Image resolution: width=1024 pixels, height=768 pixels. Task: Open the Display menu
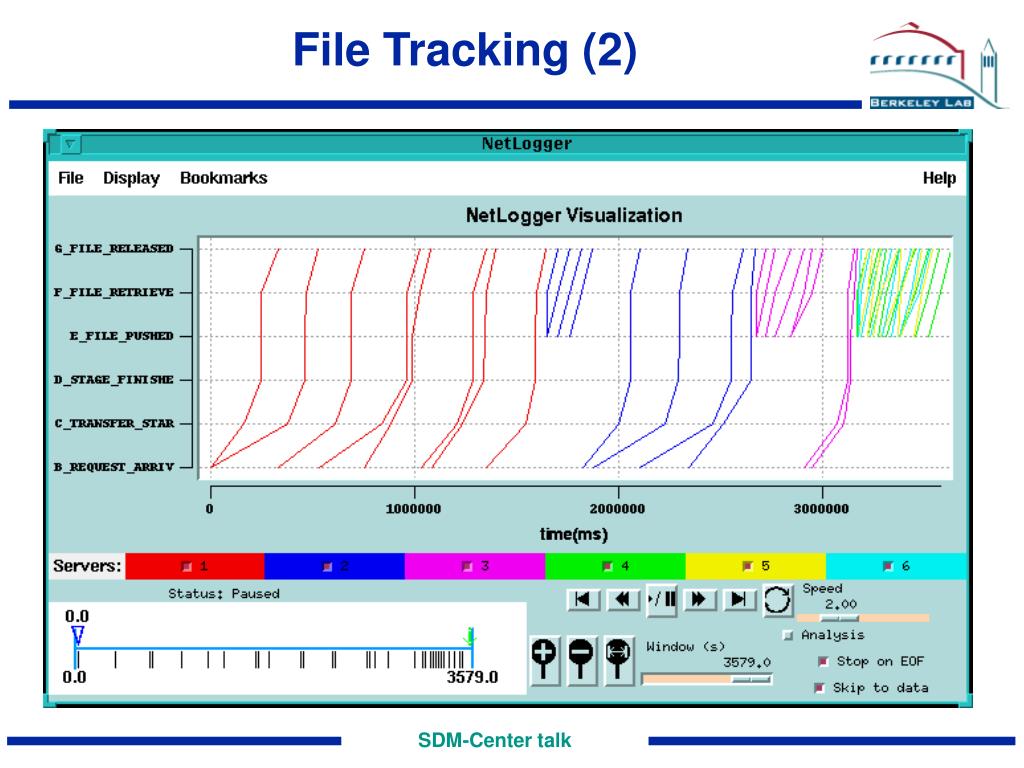131,178
